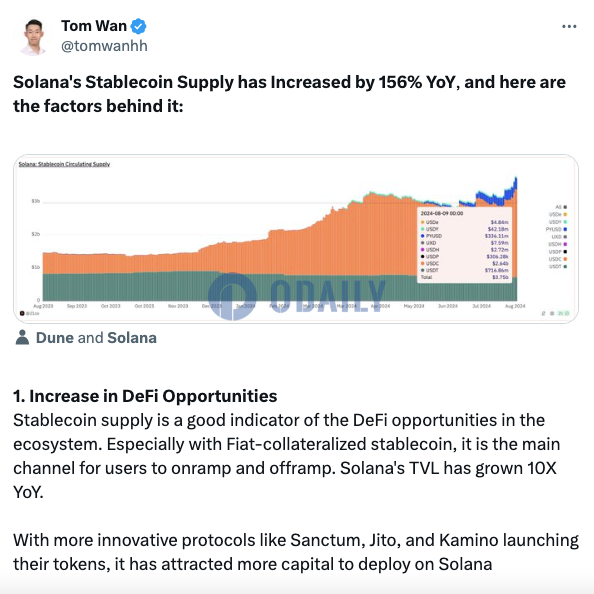This screenshot has width=594, height=594.
Task: Open the embedded stablecoin supply chart image
Action: tap(296, 239)
